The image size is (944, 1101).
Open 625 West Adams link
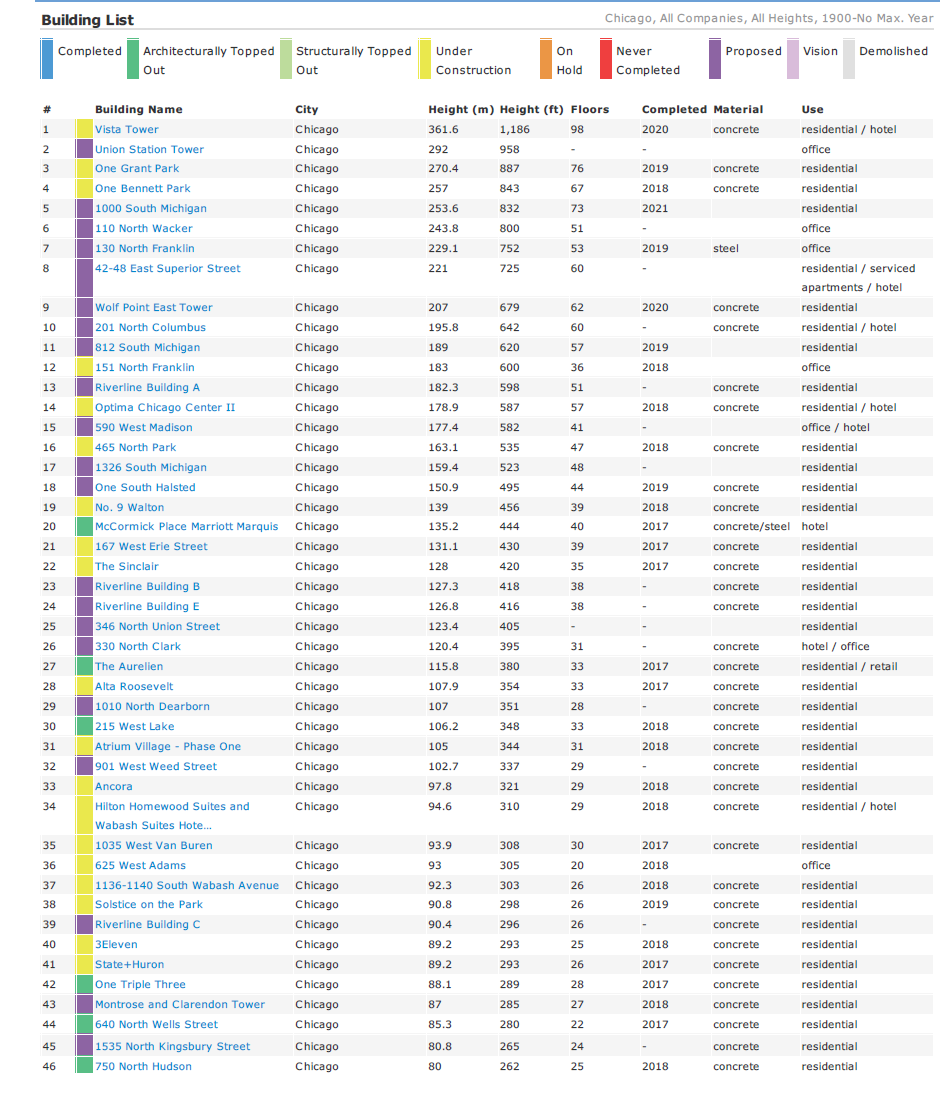[x=140, y=866]
